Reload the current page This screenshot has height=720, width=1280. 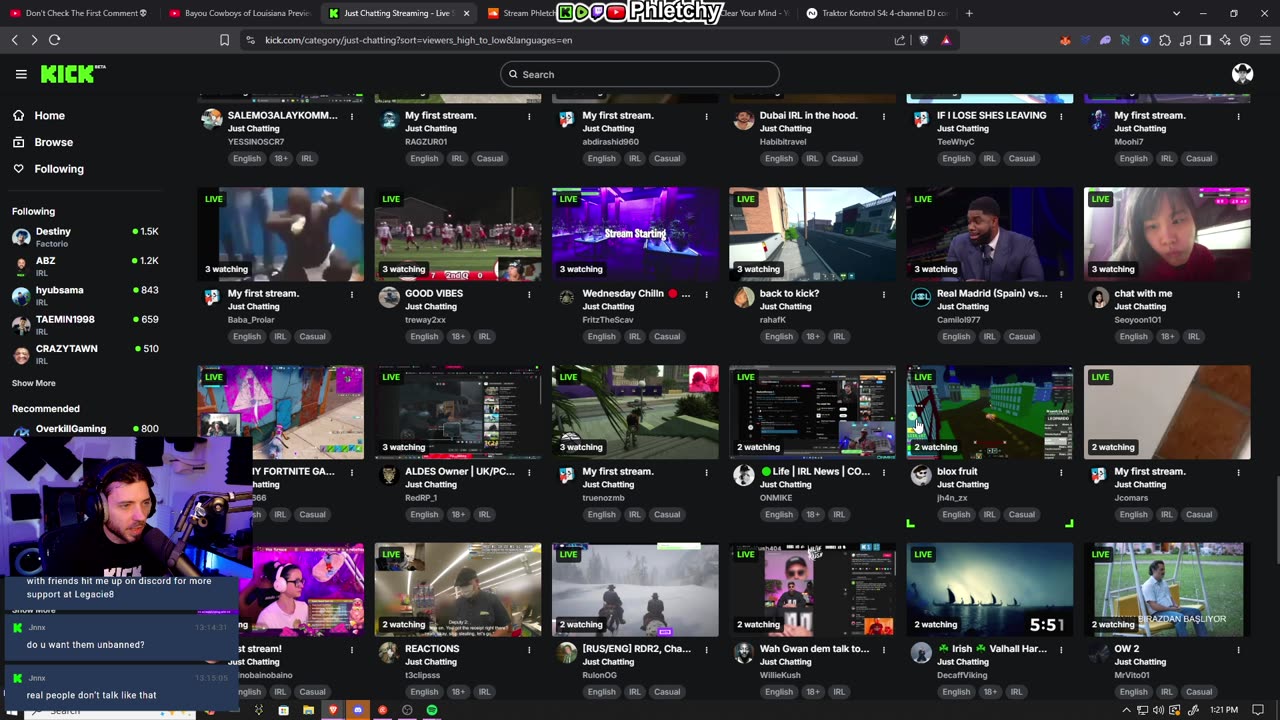coord(54,40)
